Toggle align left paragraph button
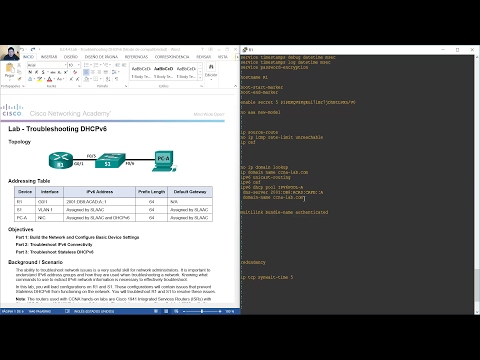This screenshot has height=360, width=480. pos(86,72)
